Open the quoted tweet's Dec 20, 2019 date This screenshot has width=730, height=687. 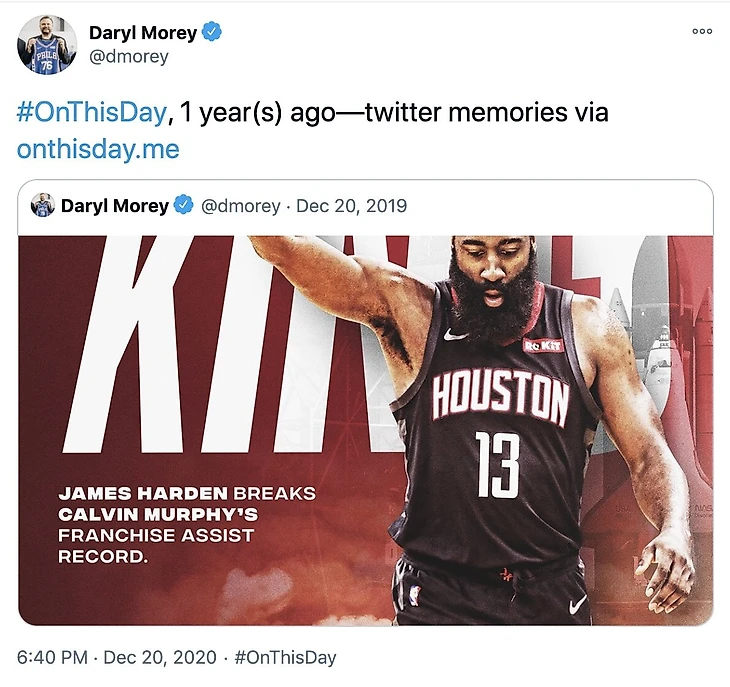coord(351,206)
